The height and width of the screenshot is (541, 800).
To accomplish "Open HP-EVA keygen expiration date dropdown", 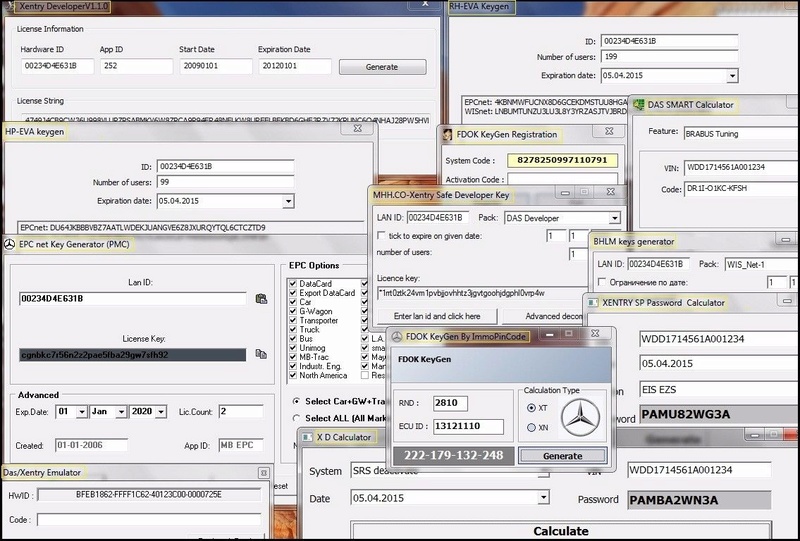I will click(288, 202).
